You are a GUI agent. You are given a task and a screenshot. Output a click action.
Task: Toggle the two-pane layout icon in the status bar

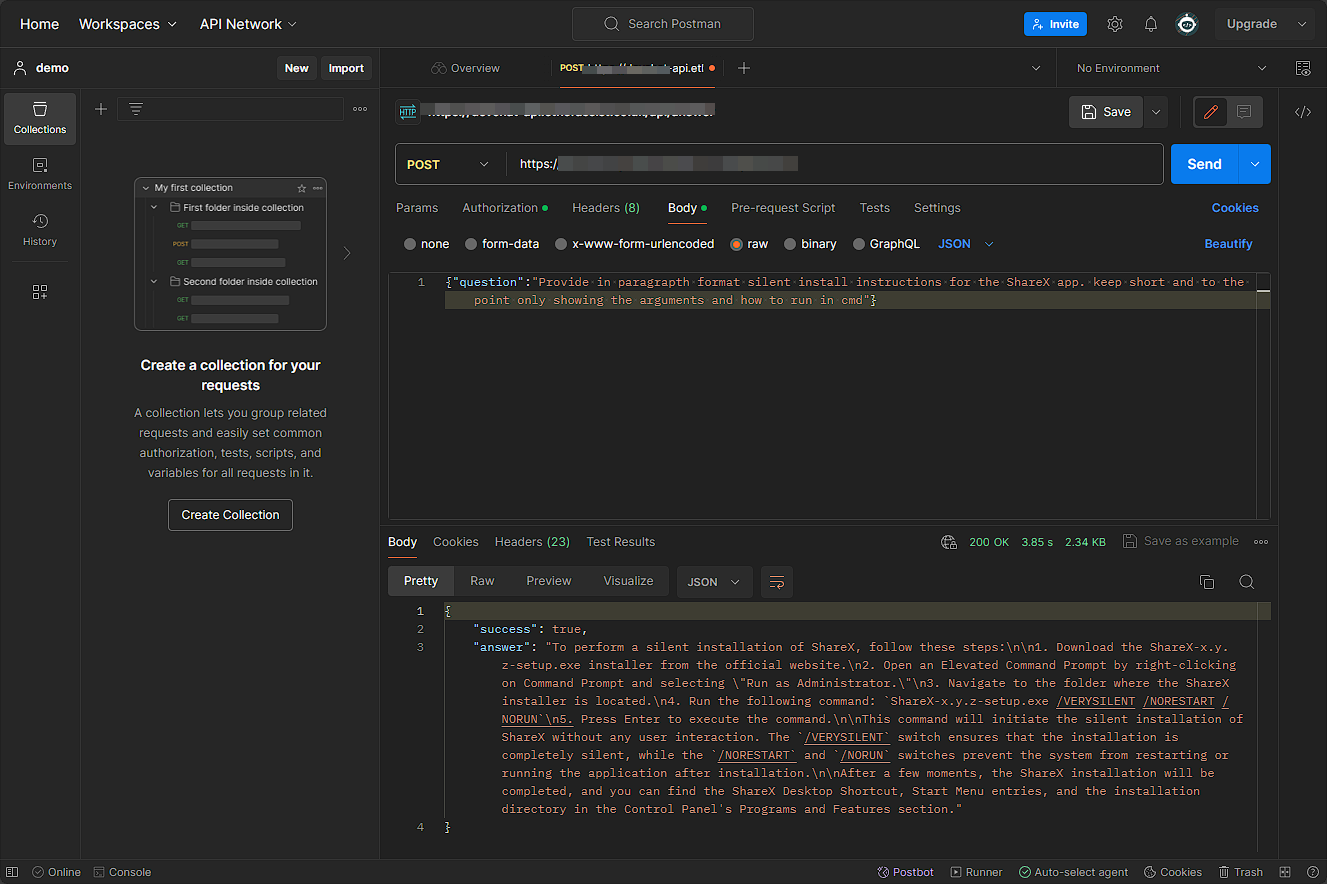(x=1286, y=872)
